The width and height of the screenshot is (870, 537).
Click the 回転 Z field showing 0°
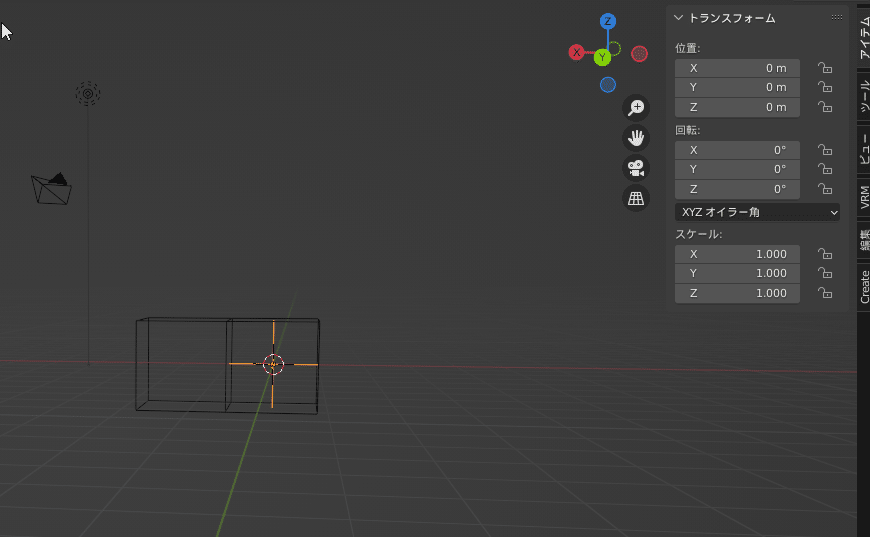tap(737, 189)
